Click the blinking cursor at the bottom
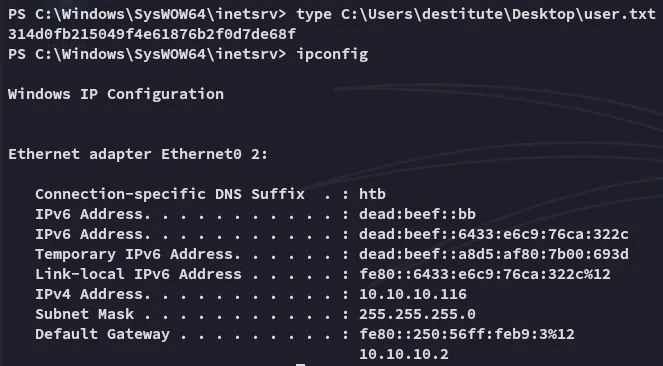 click(x=300, y=364)
